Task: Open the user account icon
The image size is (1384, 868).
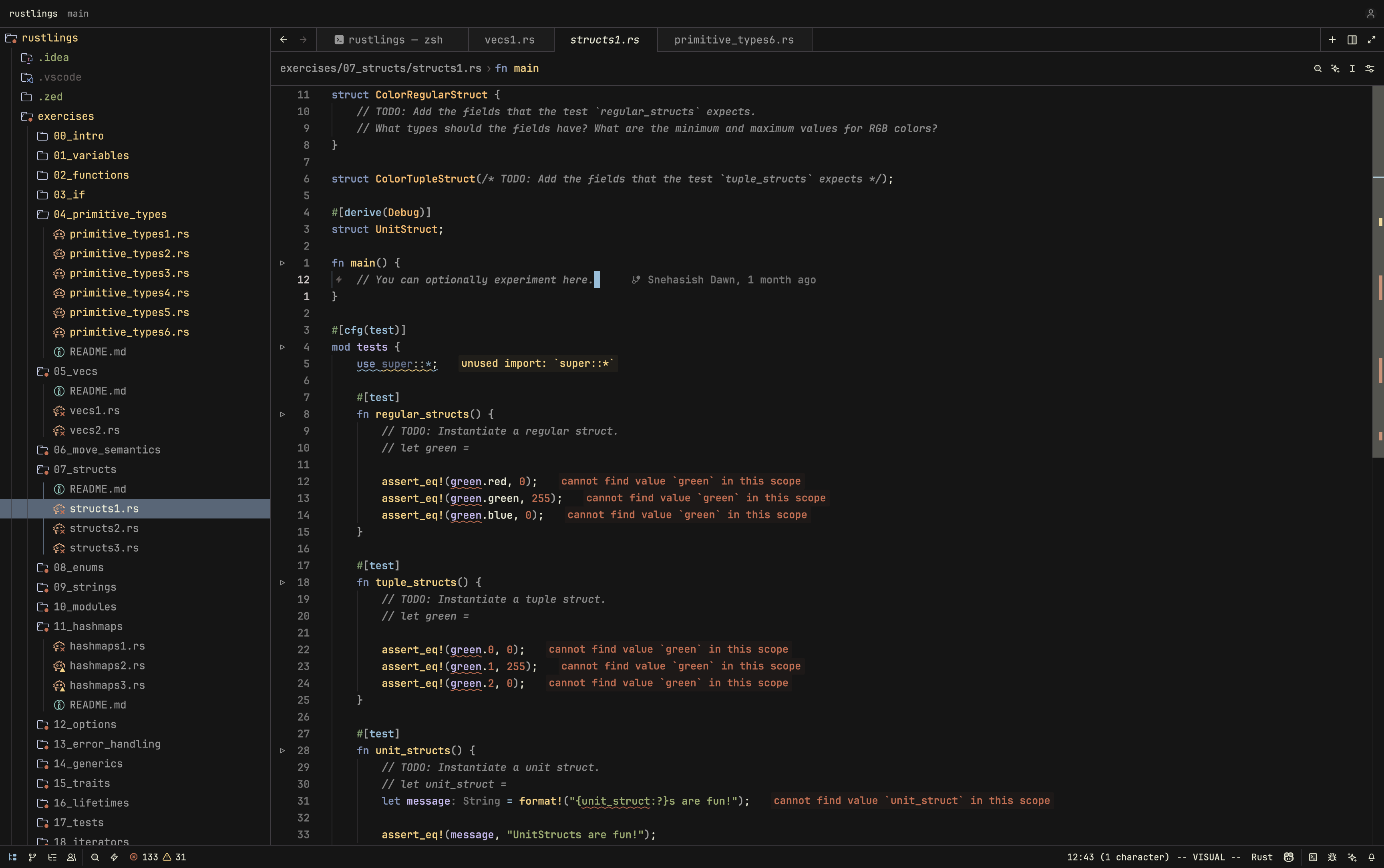Action: 1371,14
